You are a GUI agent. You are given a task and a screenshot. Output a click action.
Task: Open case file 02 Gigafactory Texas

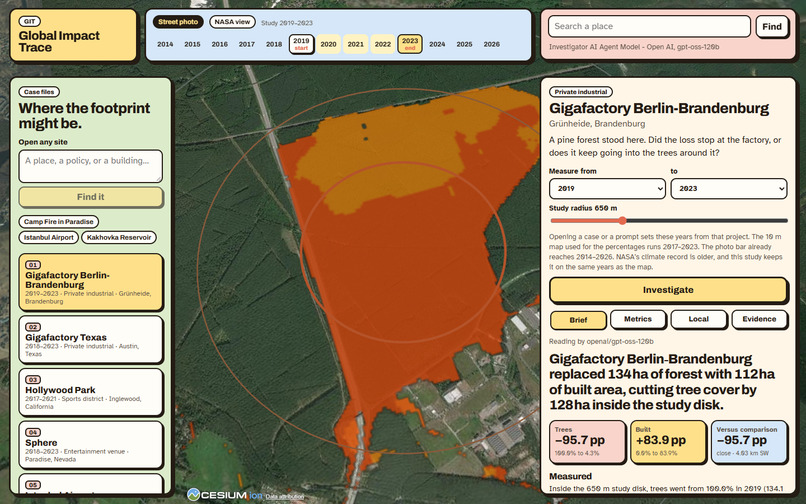(91, 340)
